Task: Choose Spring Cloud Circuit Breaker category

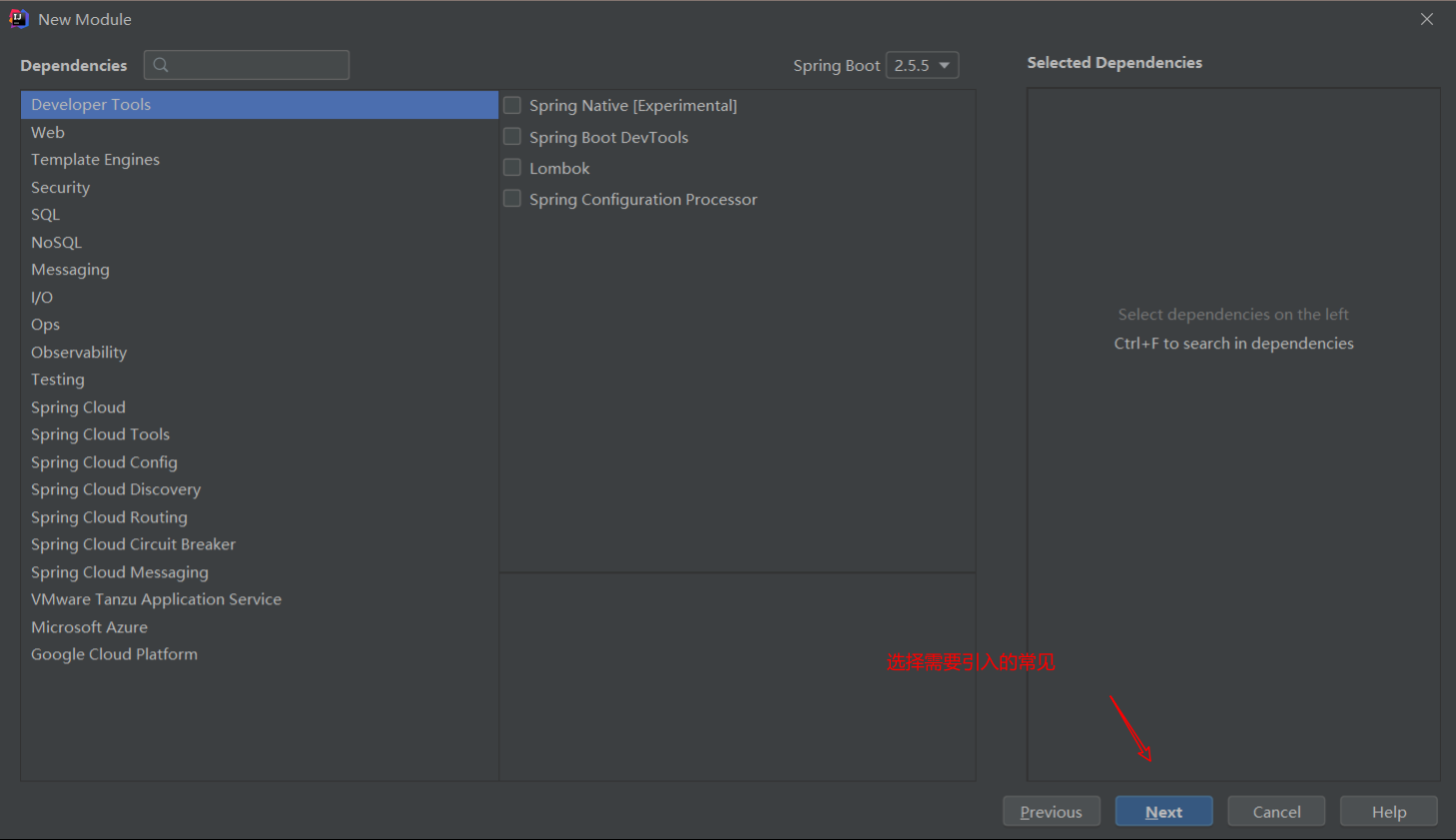Action: [x=260, y=544]
